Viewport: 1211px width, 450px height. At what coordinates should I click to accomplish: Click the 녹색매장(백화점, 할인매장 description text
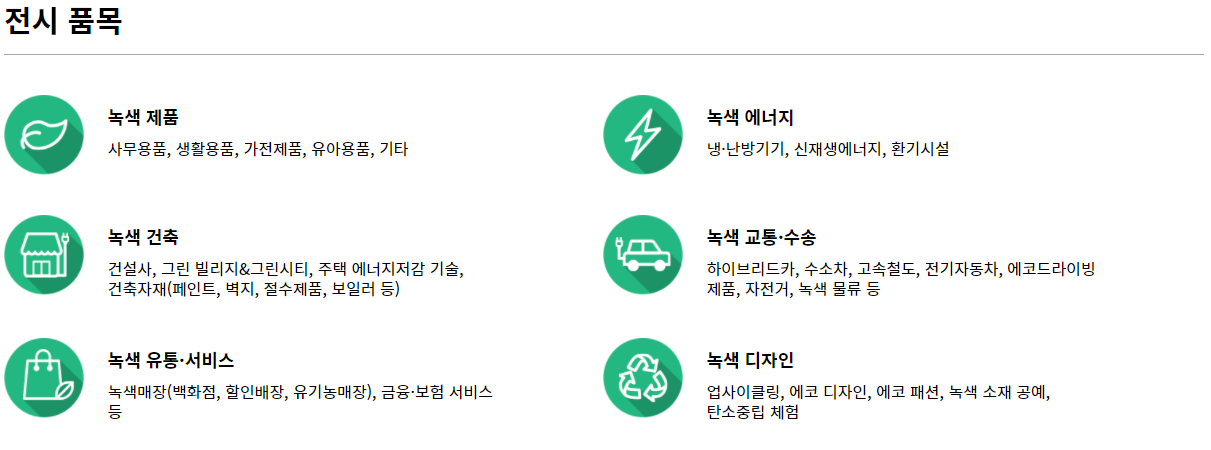click(300, 392)
